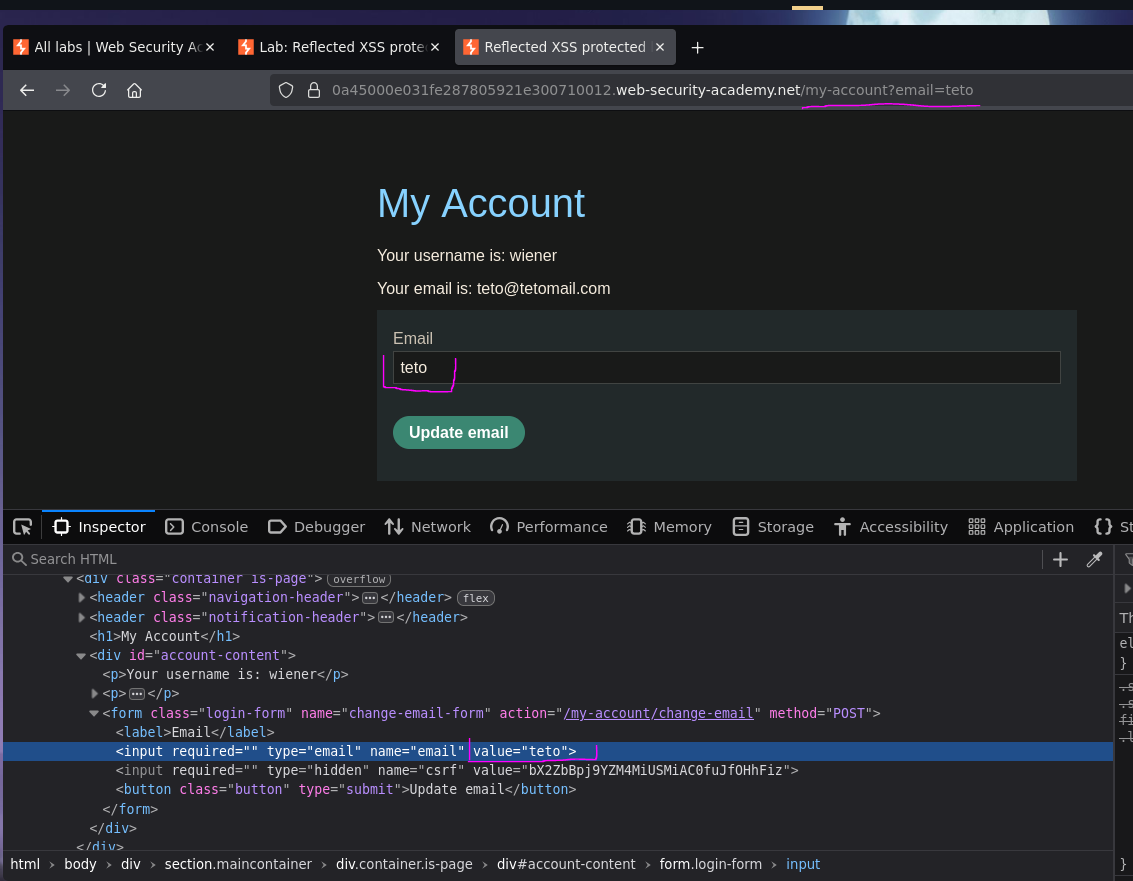Open a new browser tab
Image resolution: width=1133 pixels, height=881 pixels.
point(697,48)
